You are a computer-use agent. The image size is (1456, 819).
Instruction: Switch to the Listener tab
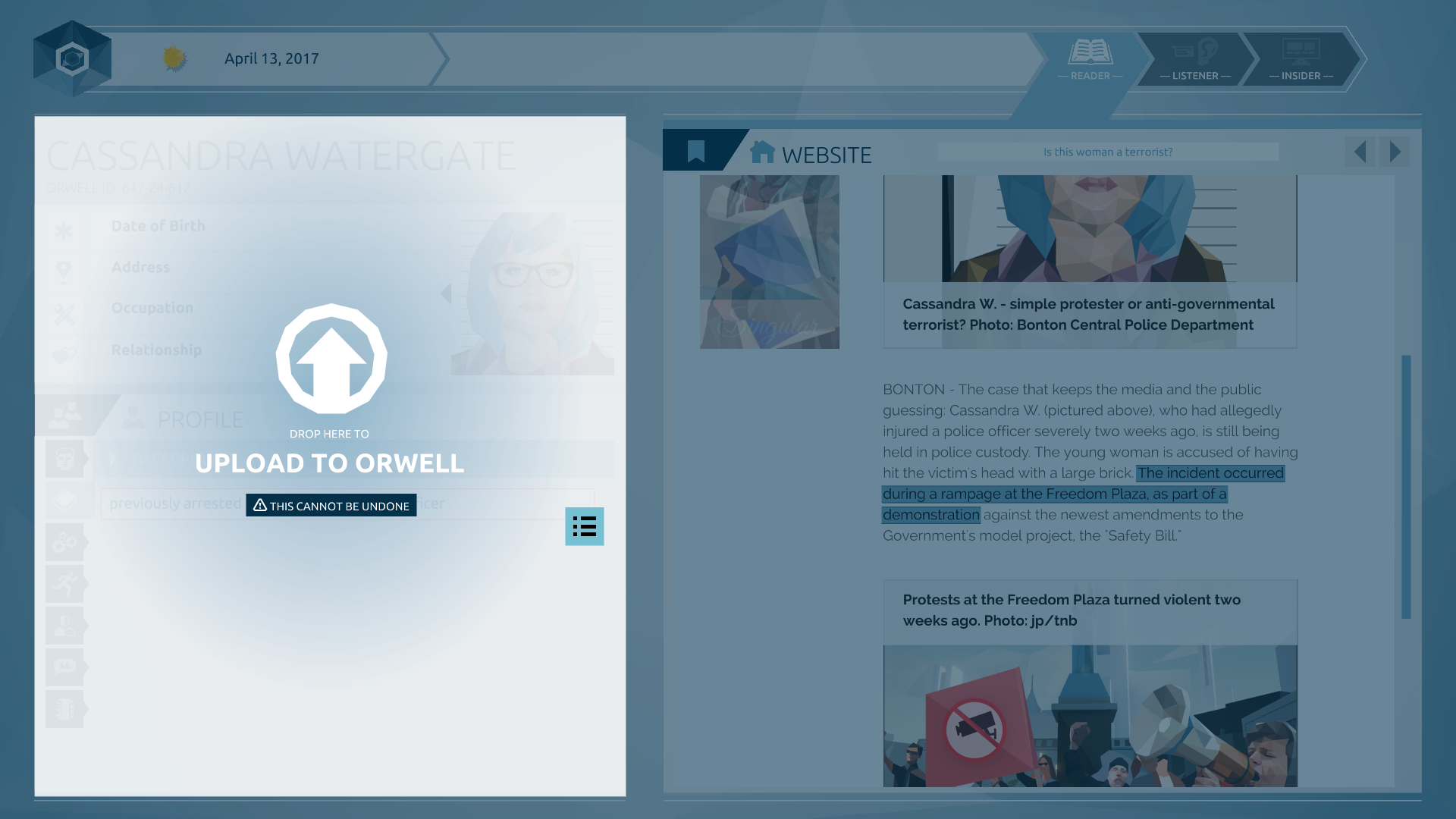(1195, 59)
